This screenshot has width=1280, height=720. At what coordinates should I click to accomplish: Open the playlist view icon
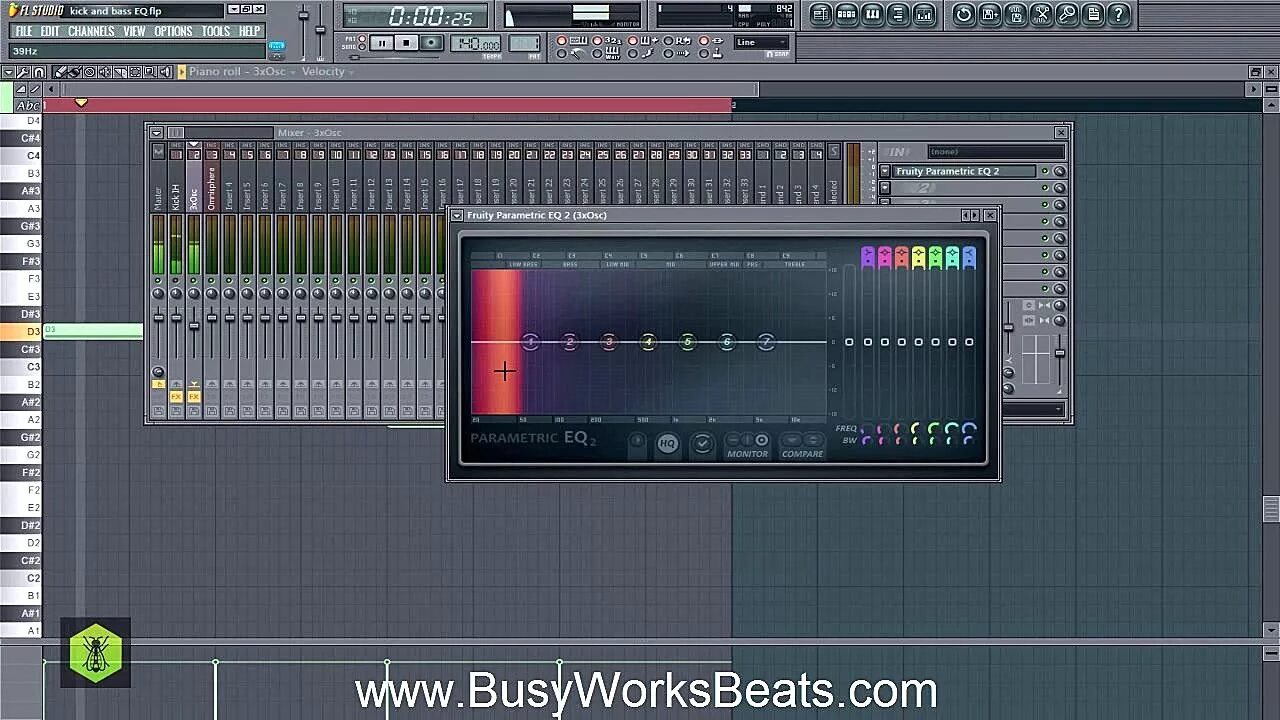click(821, 14)
